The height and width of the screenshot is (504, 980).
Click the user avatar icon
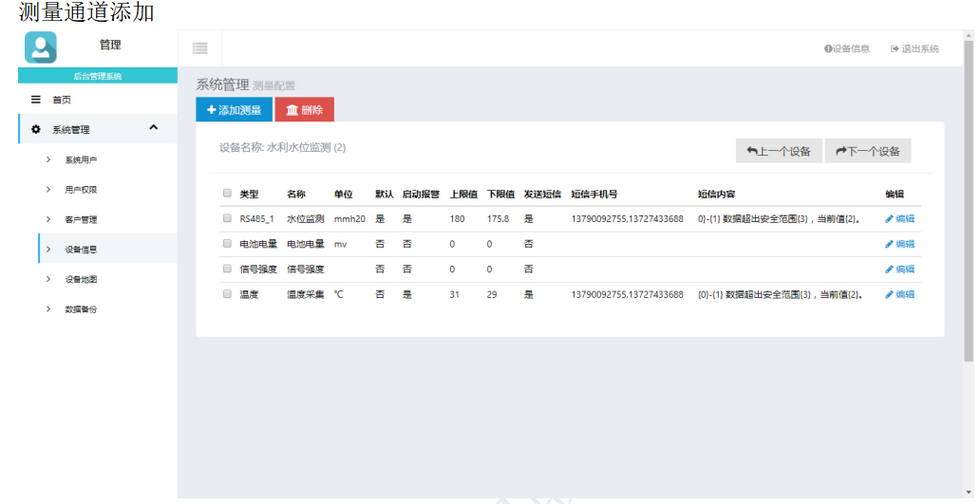pyautogui.click(x=41, y=47)
